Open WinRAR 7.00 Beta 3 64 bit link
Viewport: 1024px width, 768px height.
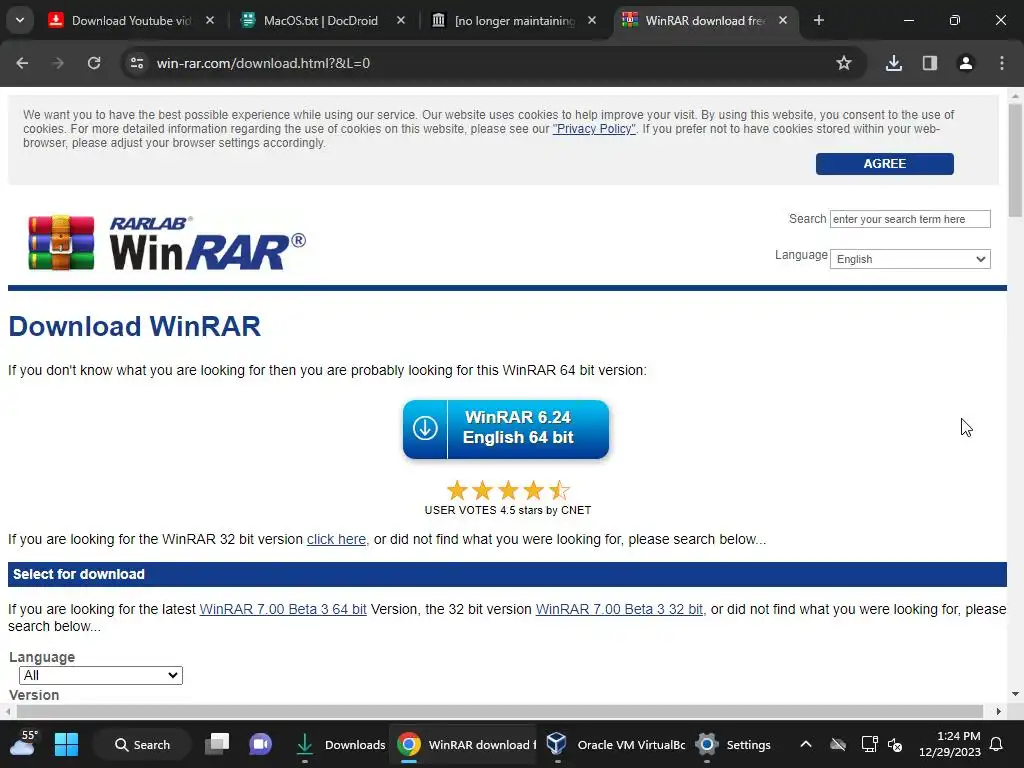tap(283, 609)
